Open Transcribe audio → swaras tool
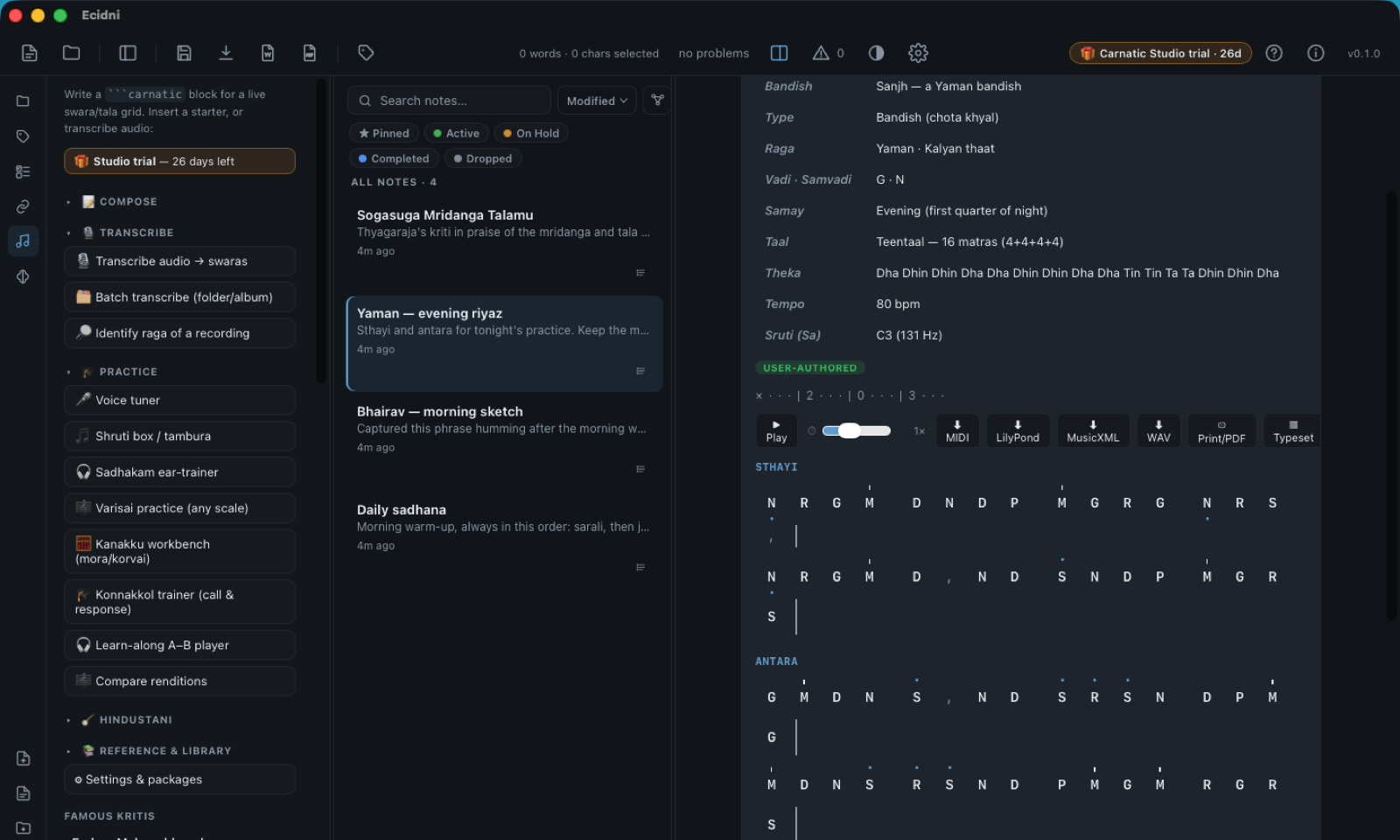Screen dimensions: 1400x840 click(x=179, y=262)
